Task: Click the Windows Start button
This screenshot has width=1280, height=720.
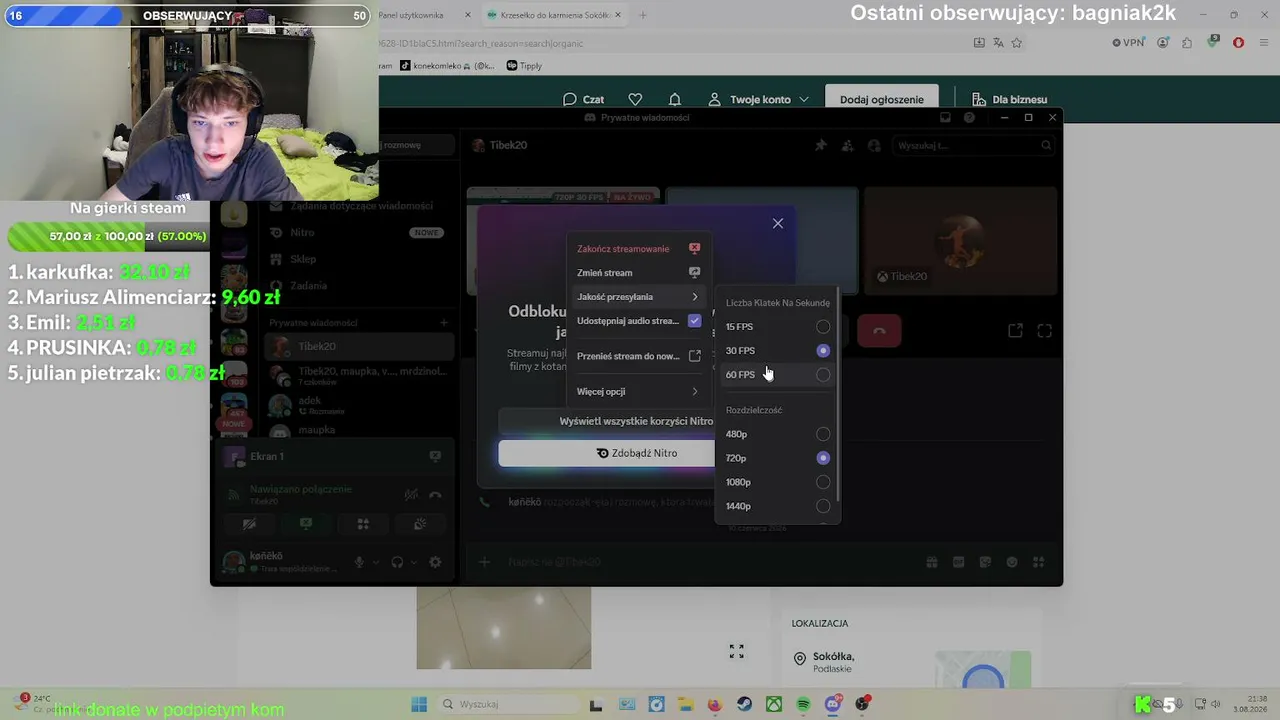Action: coord(419,704)
